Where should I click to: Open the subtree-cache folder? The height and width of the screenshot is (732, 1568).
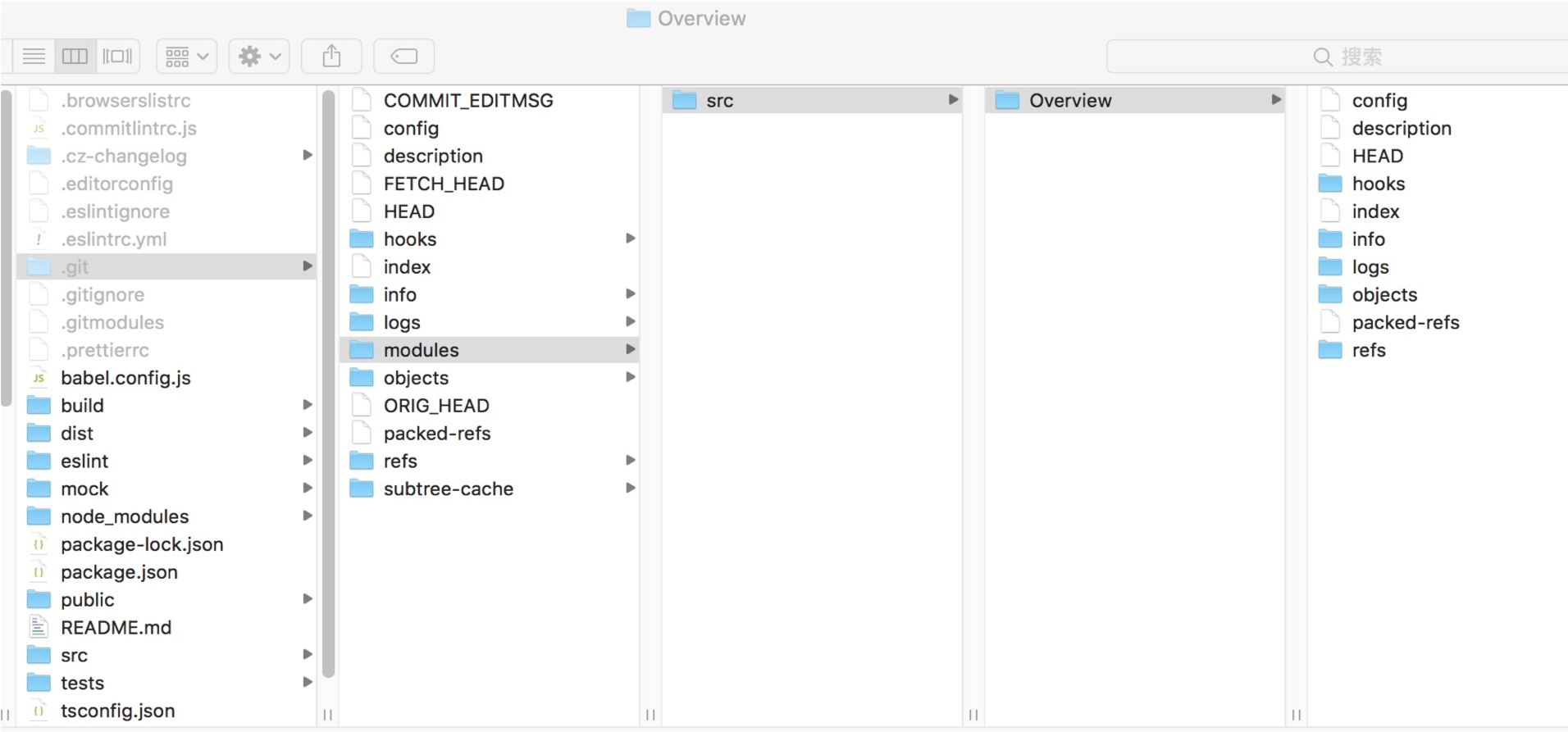pyautogui.click(x=448, y=489)
